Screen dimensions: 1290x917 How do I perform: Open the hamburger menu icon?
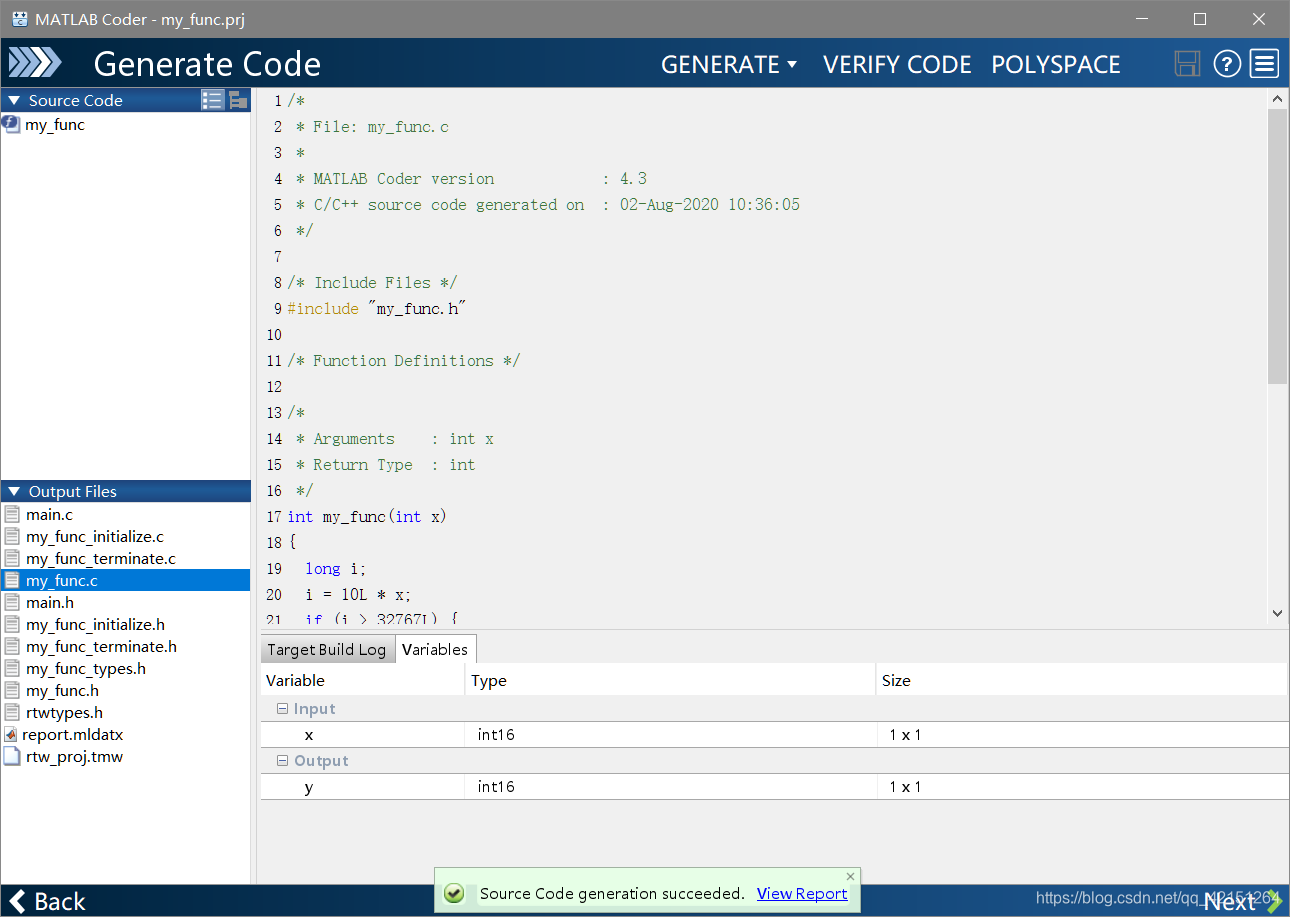[x=1265, y=64]
